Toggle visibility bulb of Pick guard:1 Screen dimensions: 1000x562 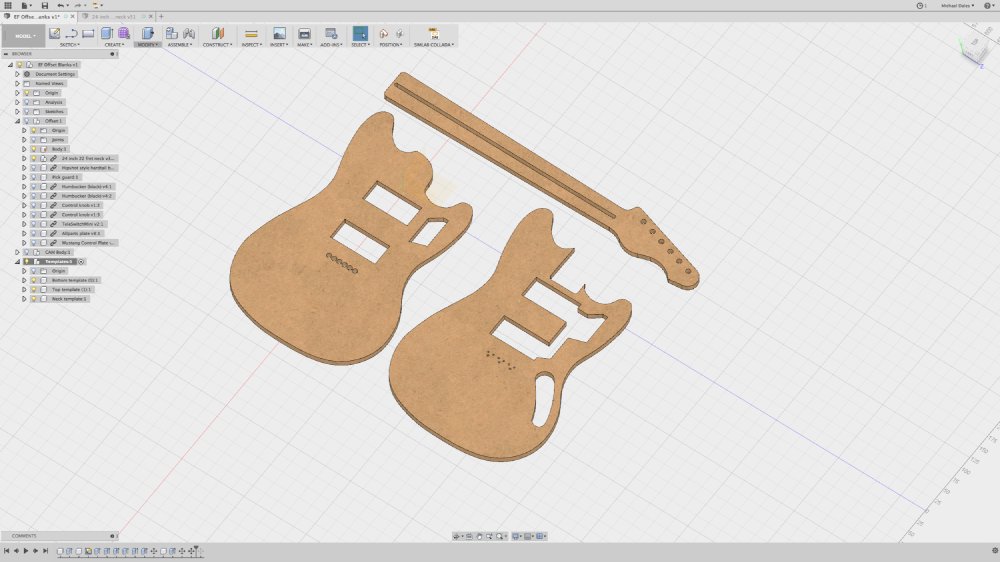pos(34,177)
